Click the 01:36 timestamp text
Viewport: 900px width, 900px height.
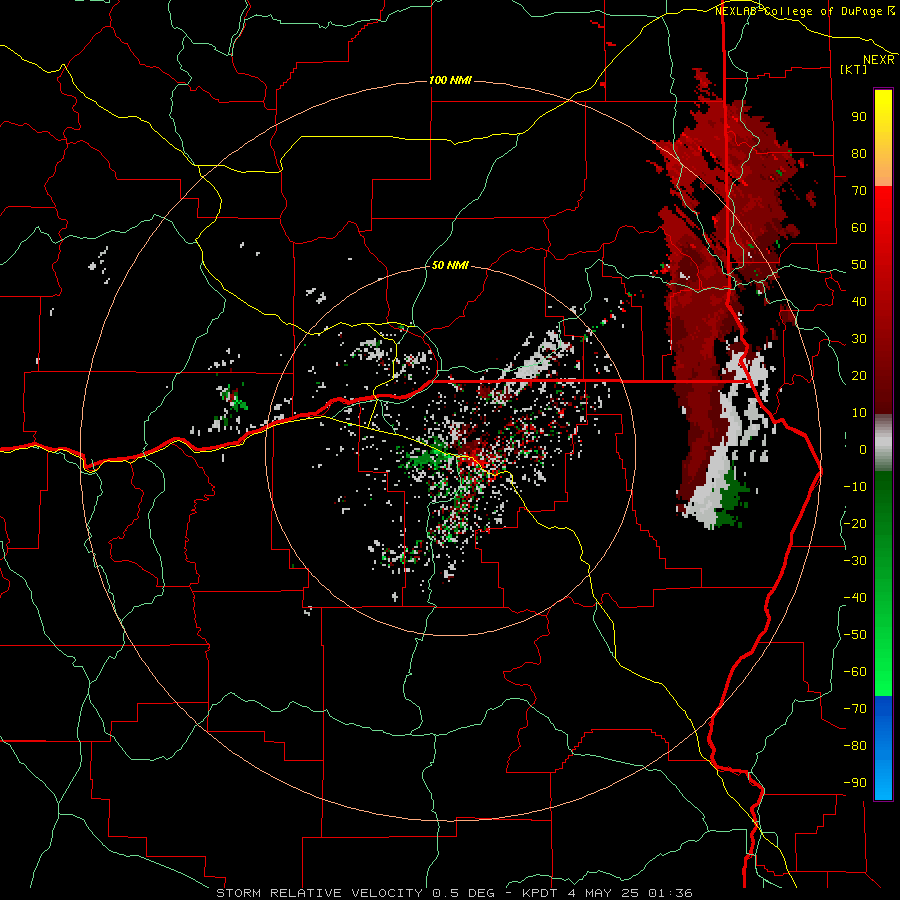click(670, 893)
